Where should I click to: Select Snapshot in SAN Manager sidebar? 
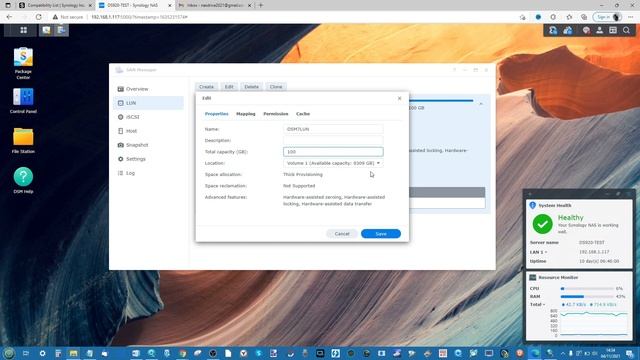(x=148, y=145)
